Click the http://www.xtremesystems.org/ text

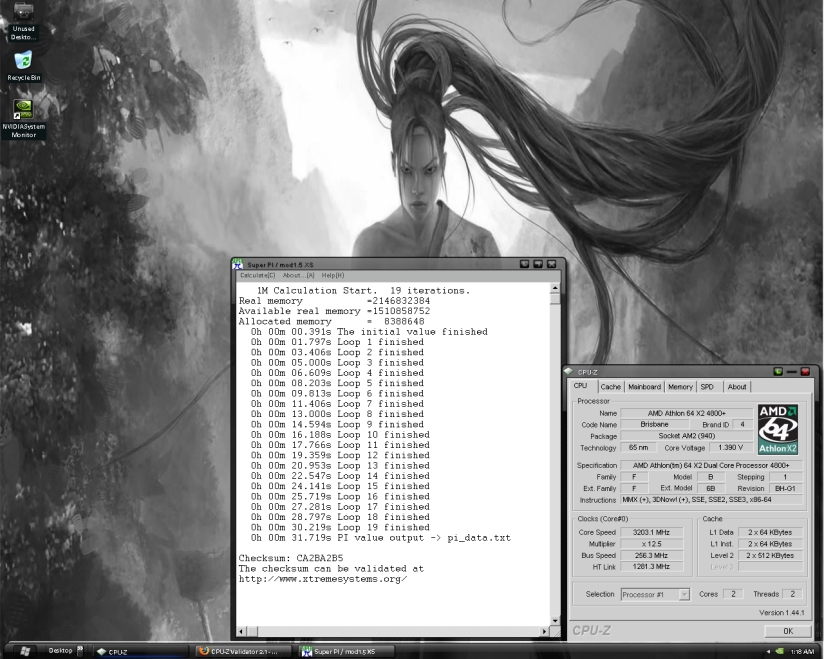coord(323,579)
